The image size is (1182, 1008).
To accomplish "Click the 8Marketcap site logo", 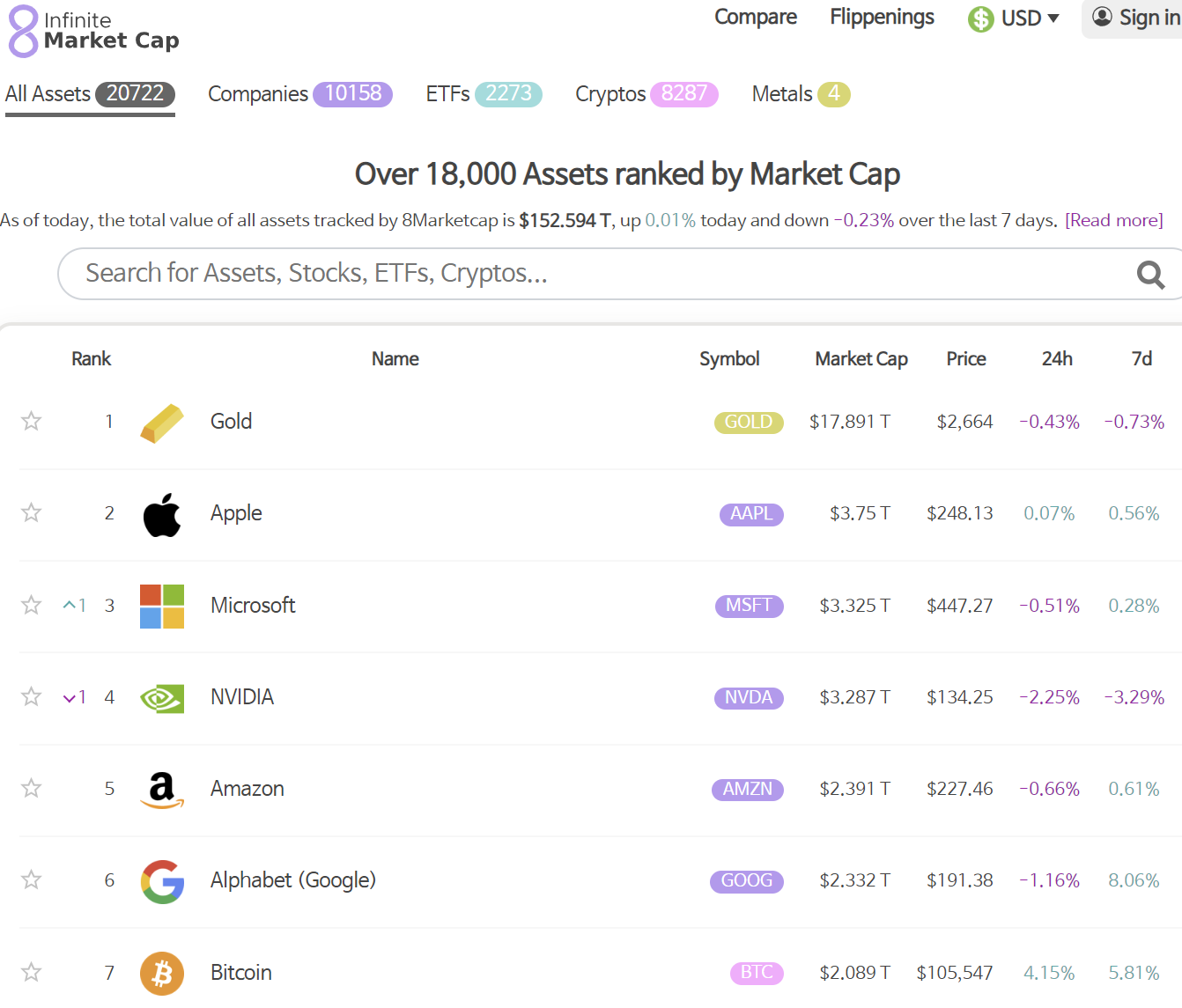I will point(93,33).
